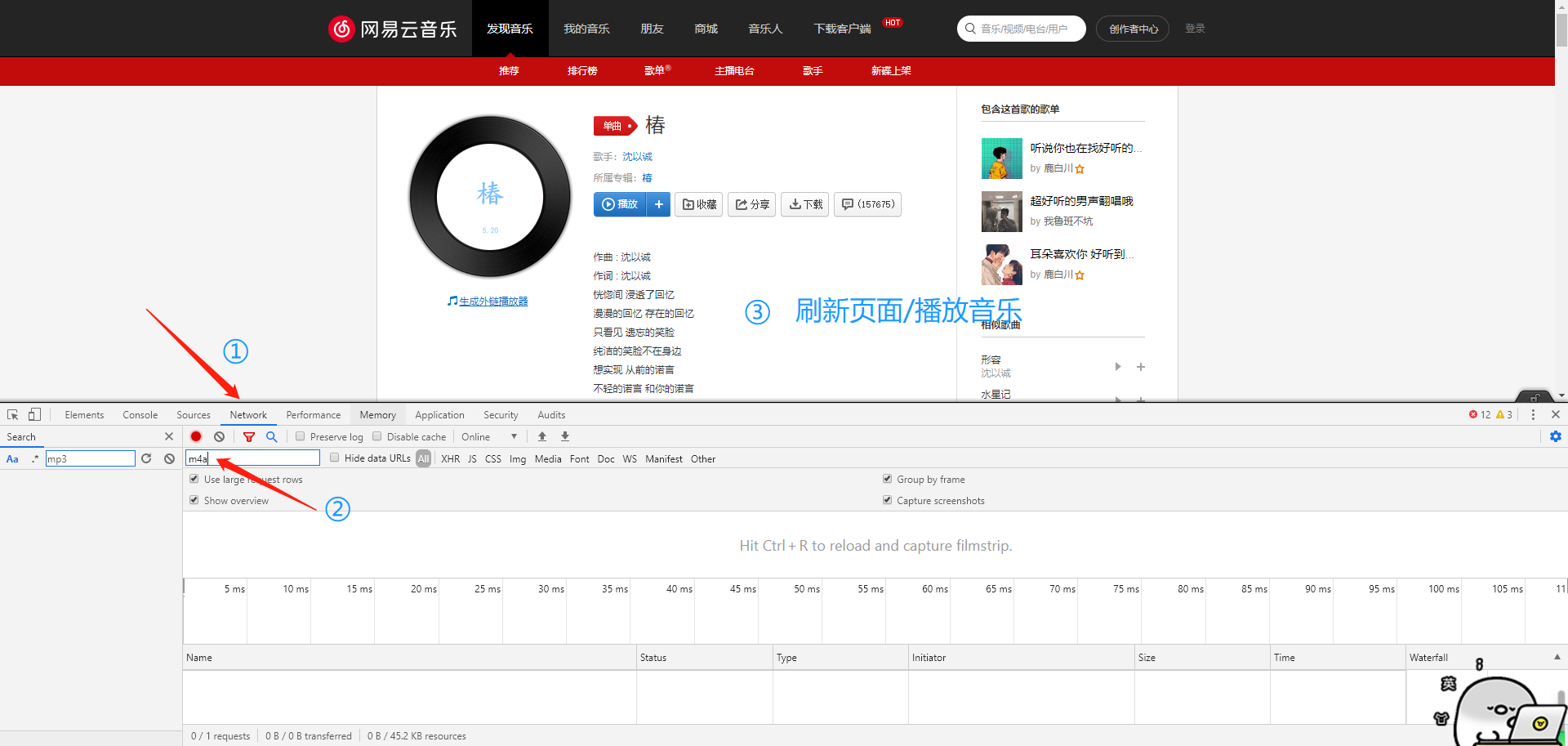Enable the Disable cache checkbox
Image resolution: width=1568 pixels, height=746 pixels.
point(377,436)
